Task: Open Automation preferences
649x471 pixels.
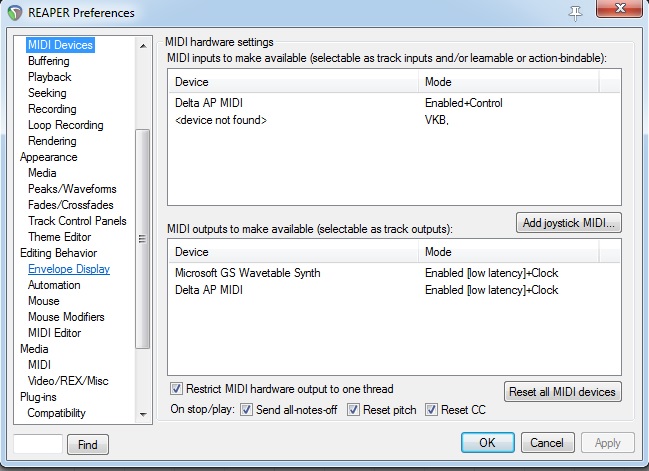Action: (x=54, y=285)
